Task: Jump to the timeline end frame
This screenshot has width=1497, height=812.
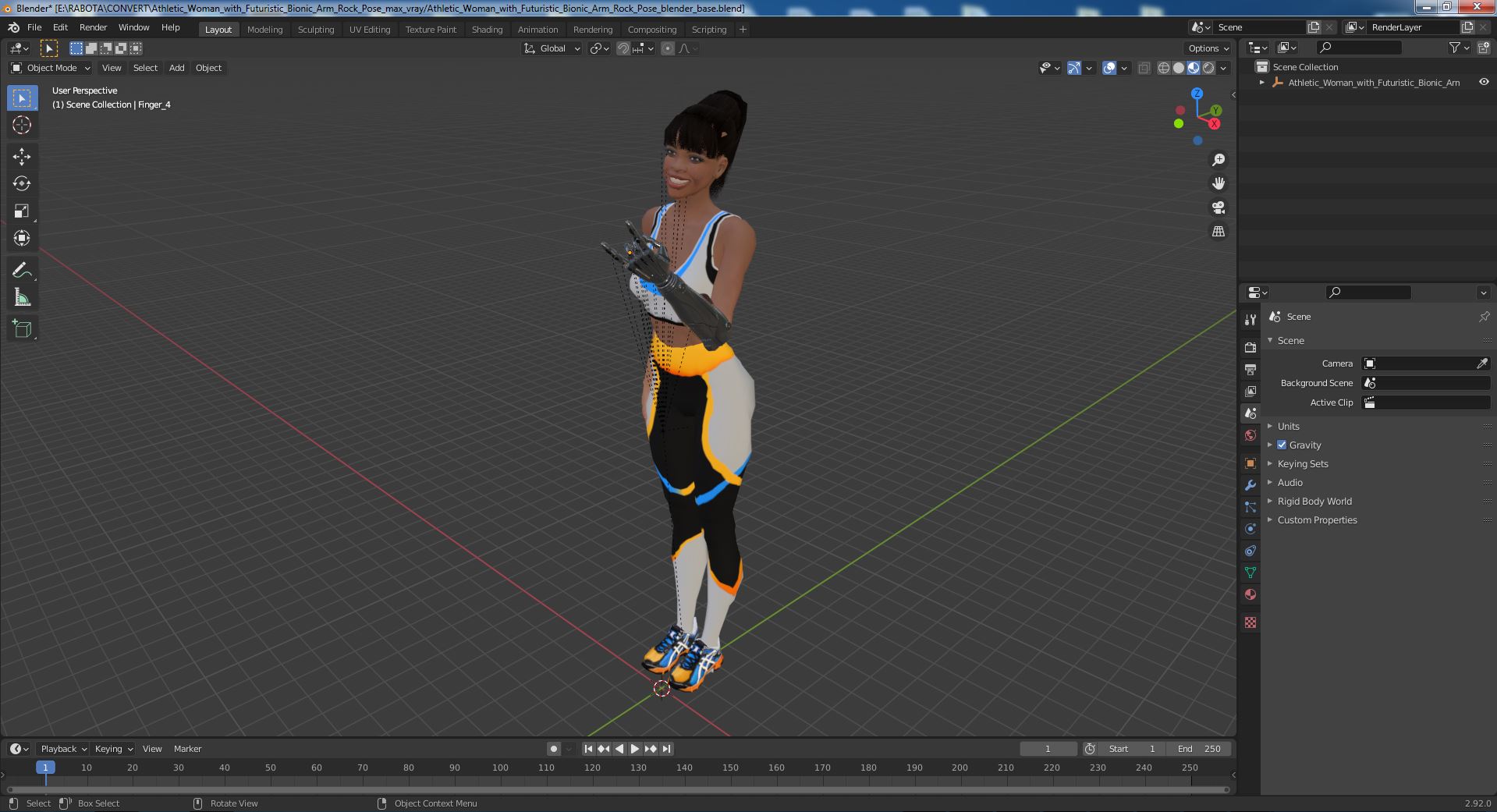Action: coord(666,749)
